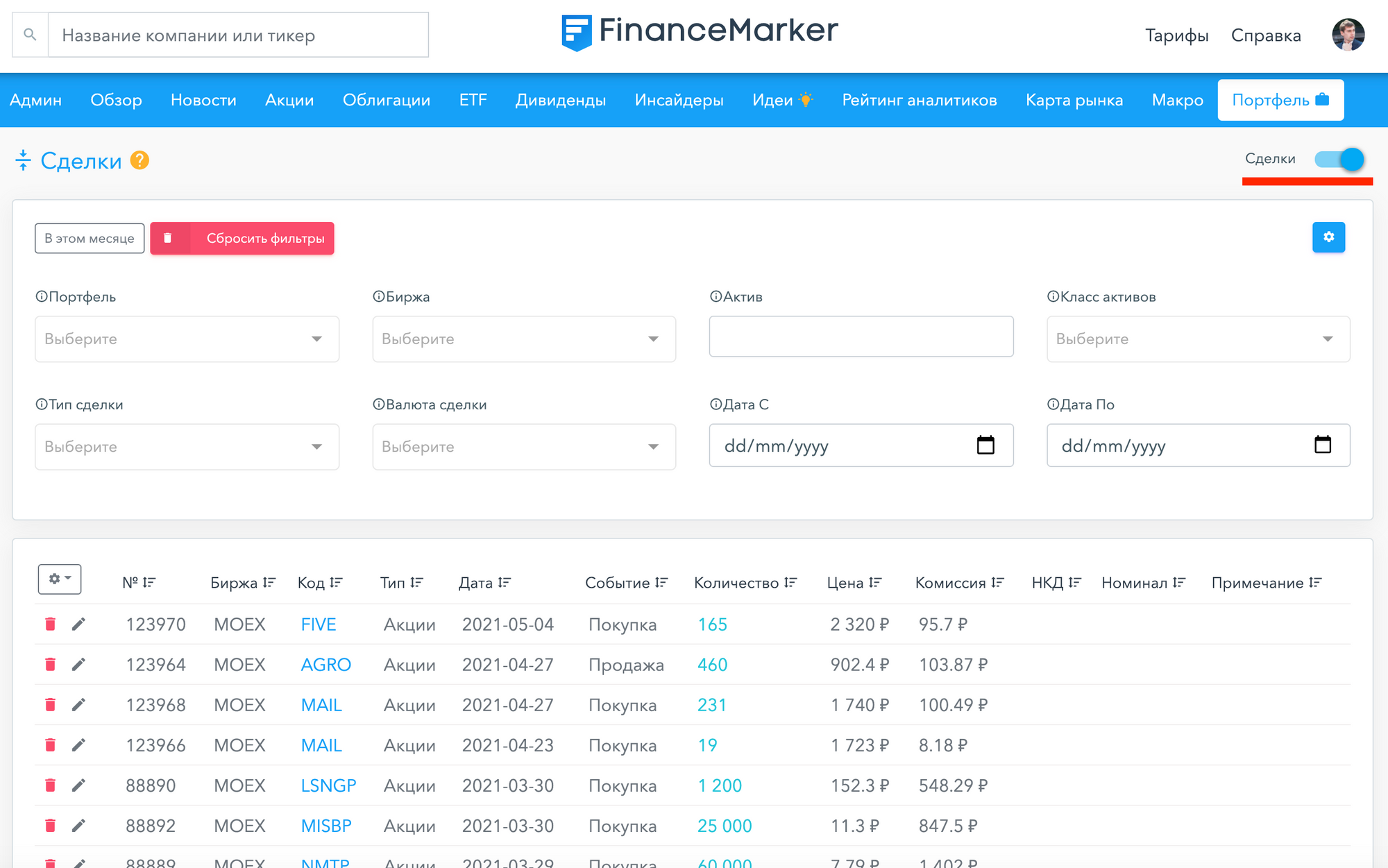Edit deal 88890 with pencil icon
Viewport: 1388px width, 868px height.
[78, 785]
